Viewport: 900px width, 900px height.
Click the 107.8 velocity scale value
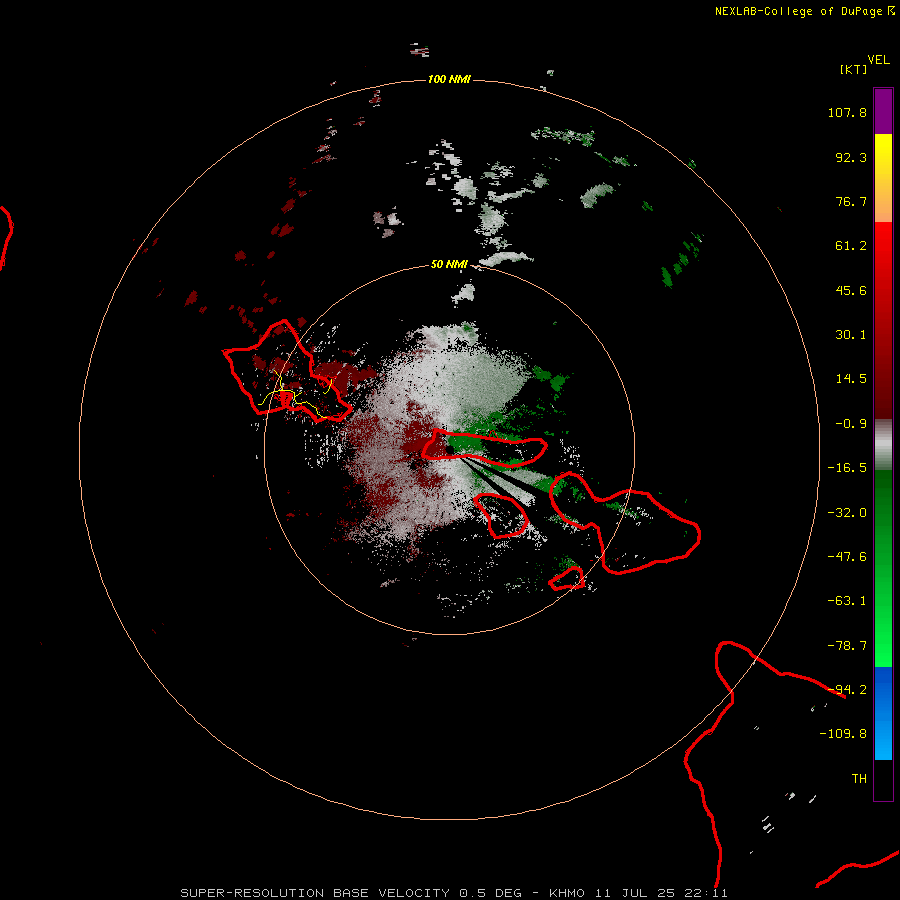coord(847,112)
